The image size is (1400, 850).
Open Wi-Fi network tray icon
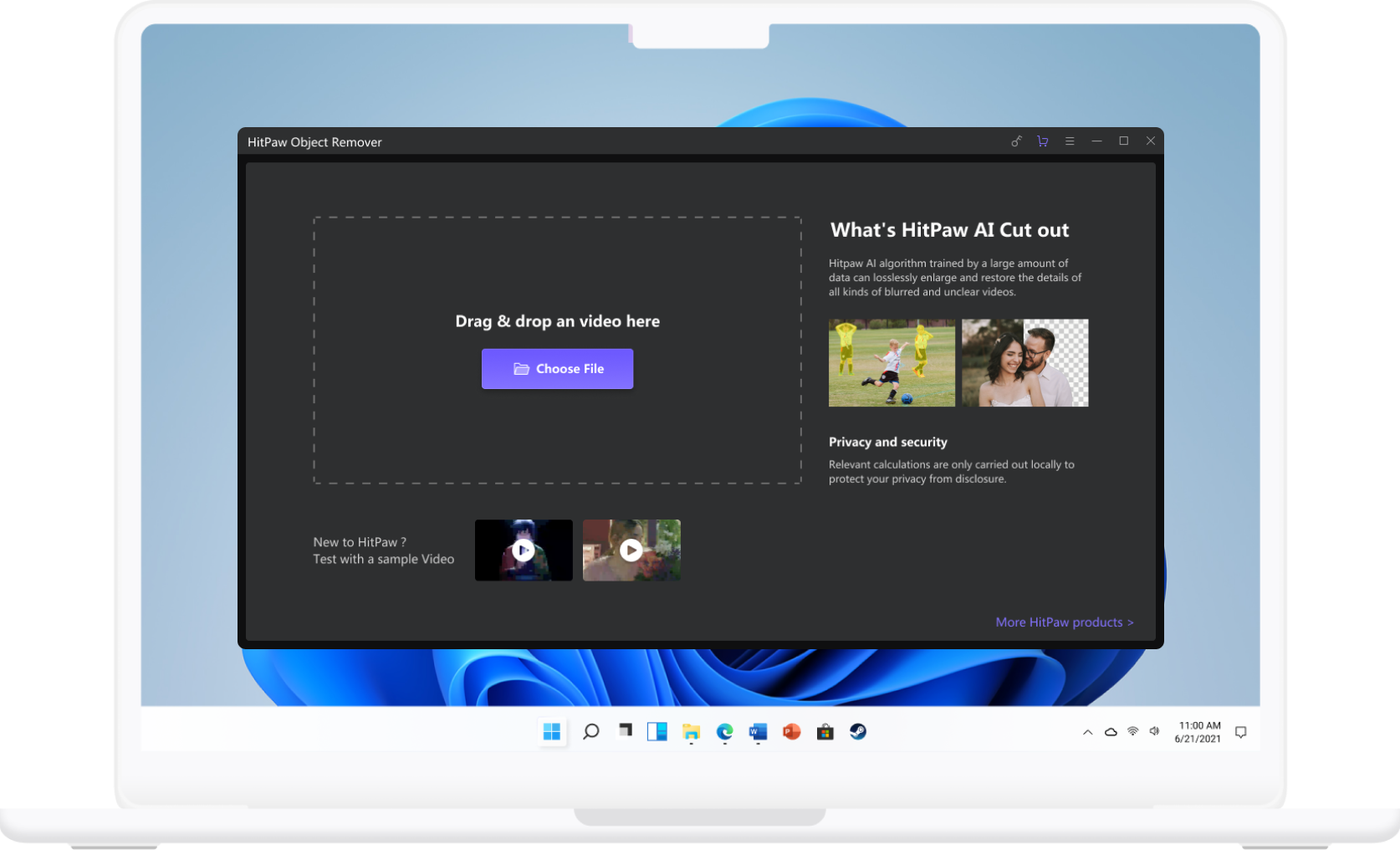pyautogui.click(x=1133, y=731)
